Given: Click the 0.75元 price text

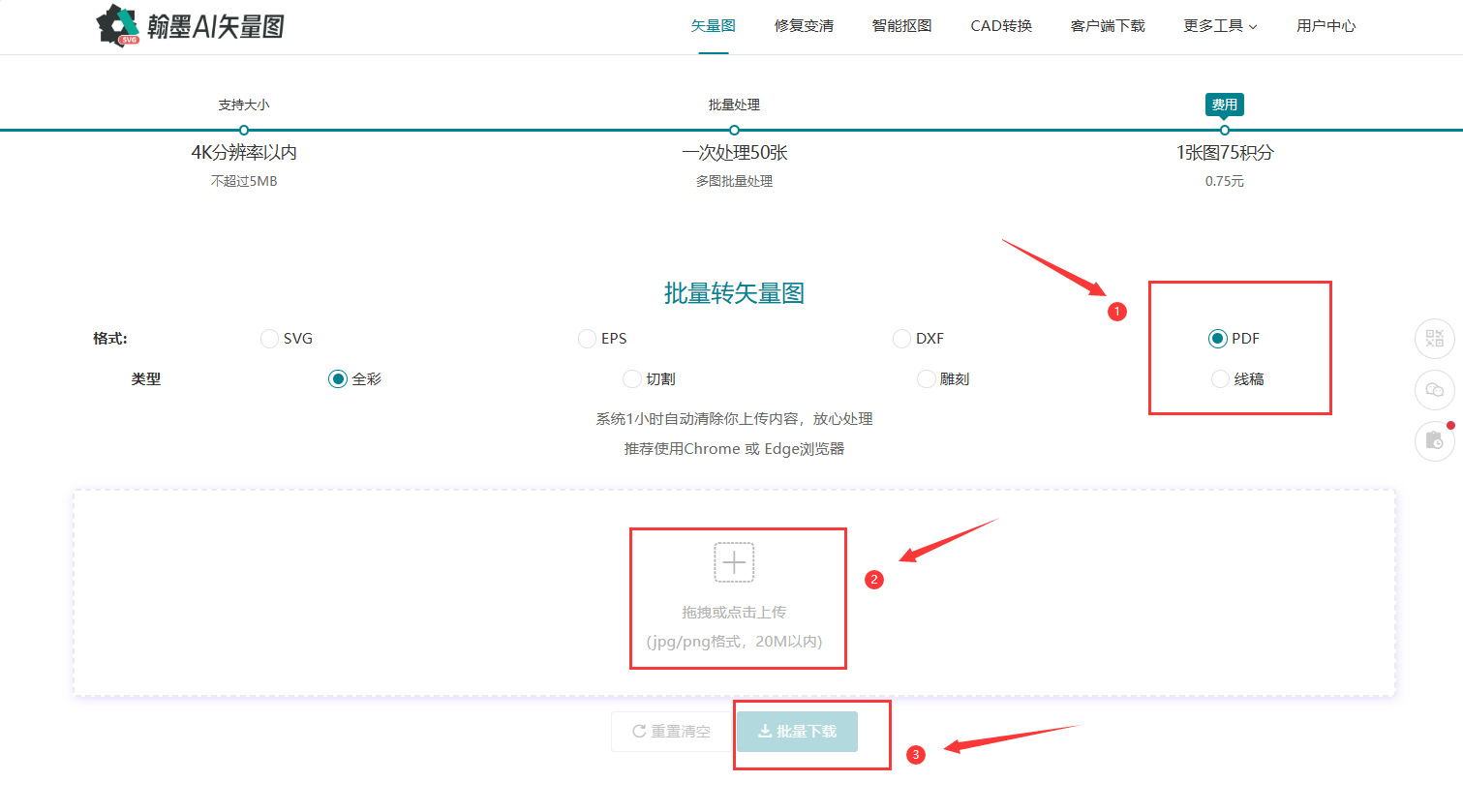Looking at the screenshot, I should [1225, 181].
